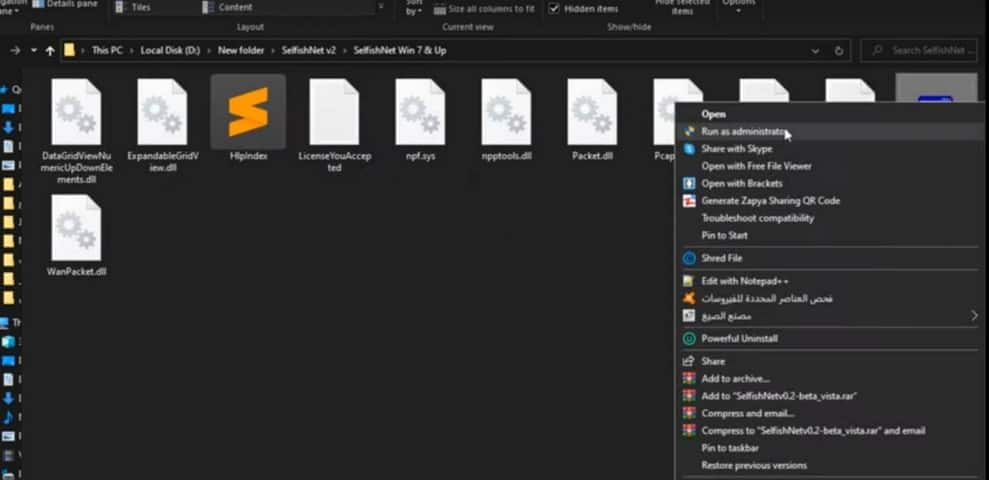Screen dimensions: 989x480
Task: Toggle the Hidden items checkbox
Action: tap(554, 8)
